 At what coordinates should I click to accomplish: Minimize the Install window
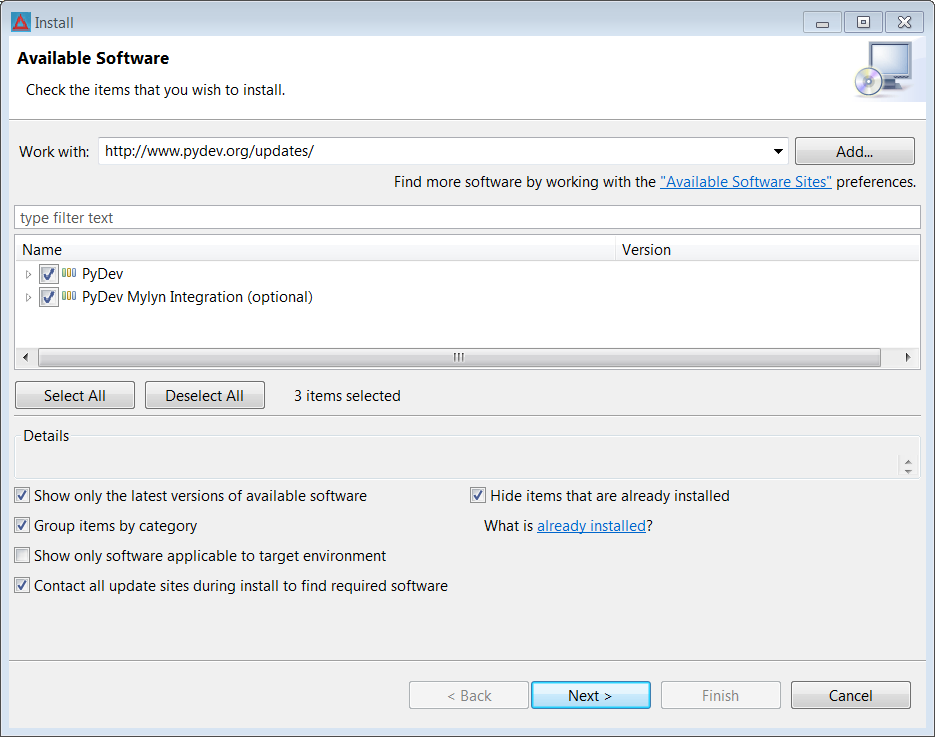(x=822, y=23)
